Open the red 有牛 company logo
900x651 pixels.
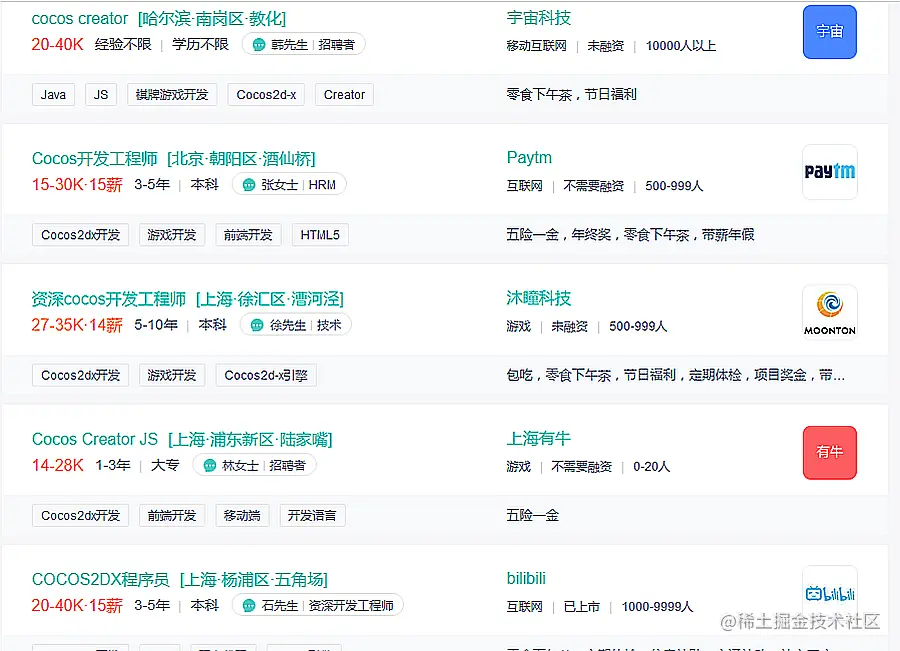(829, 452)
